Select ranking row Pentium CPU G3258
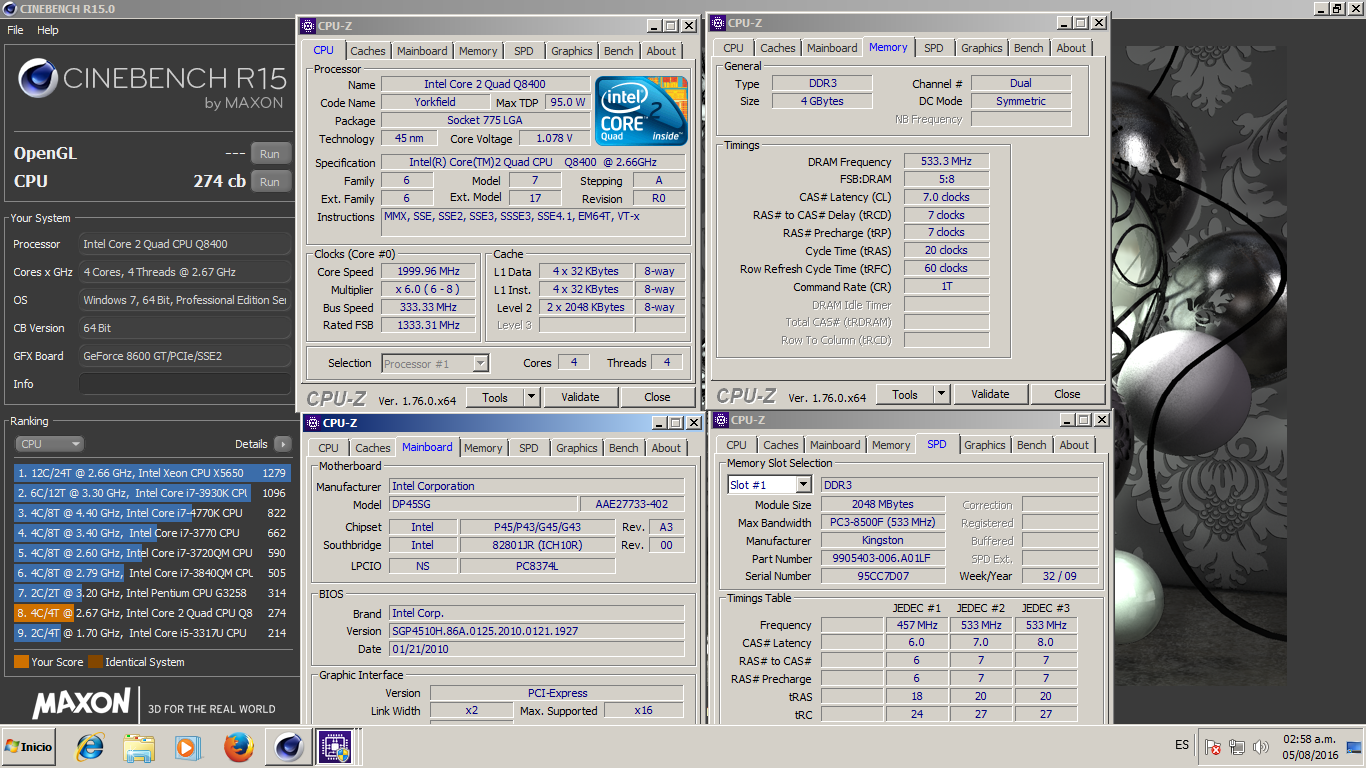1366x768 pixels. [152, 593]
